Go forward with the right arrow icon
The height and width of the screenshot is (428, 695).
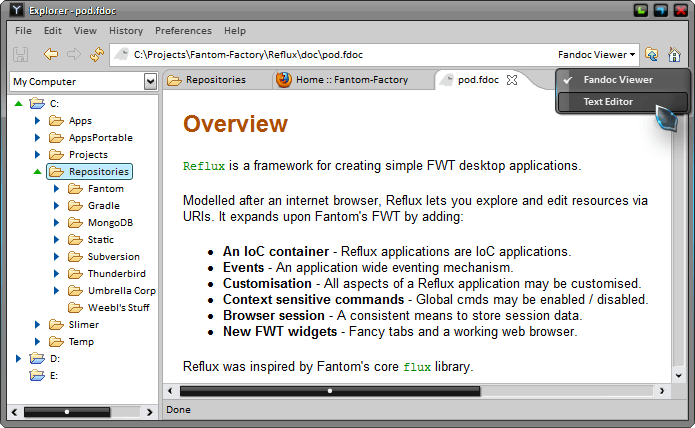(x=73, y=54)
